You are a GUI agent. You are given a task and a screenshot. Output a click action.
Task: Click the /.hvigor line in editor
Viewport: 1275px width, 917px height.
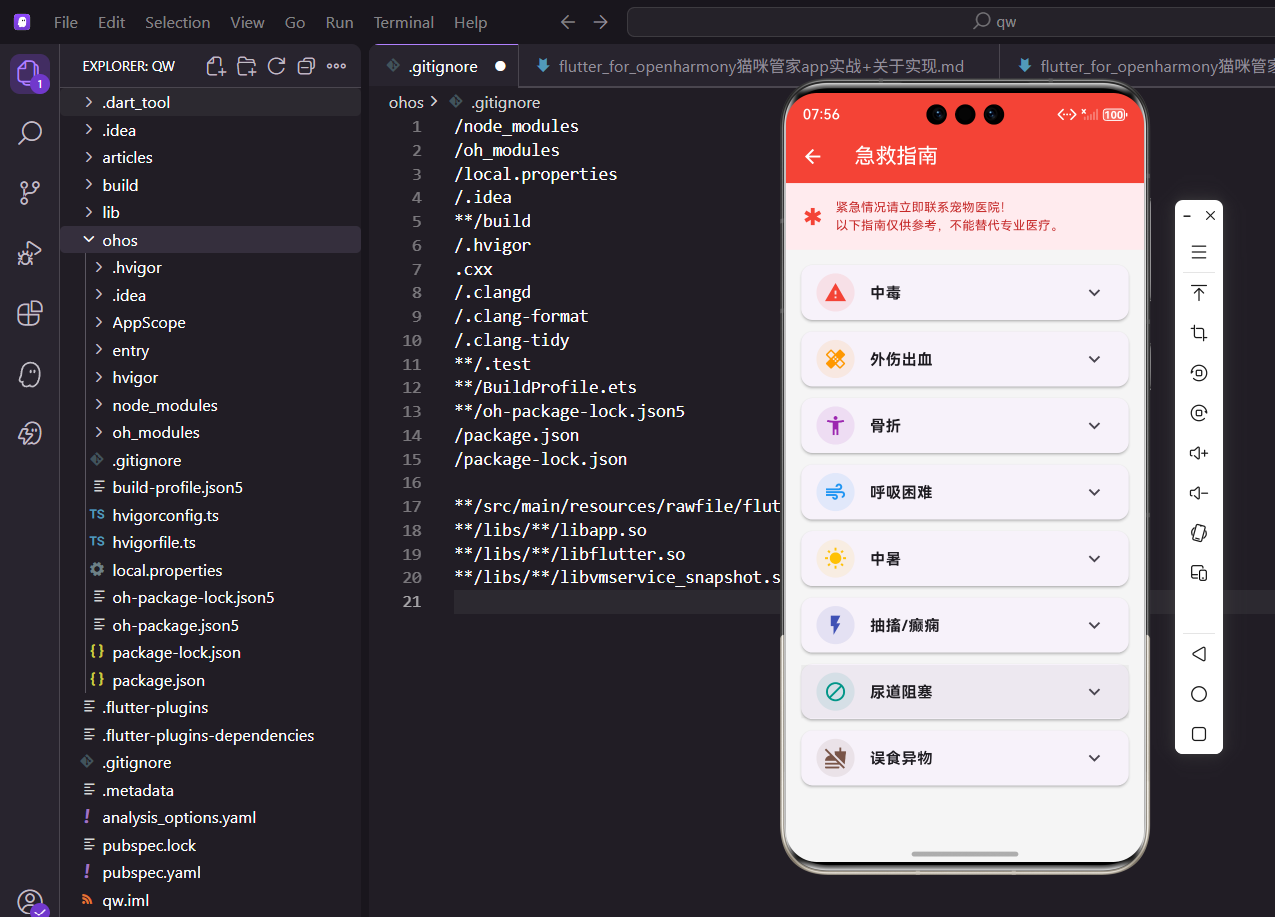point(492,245)
